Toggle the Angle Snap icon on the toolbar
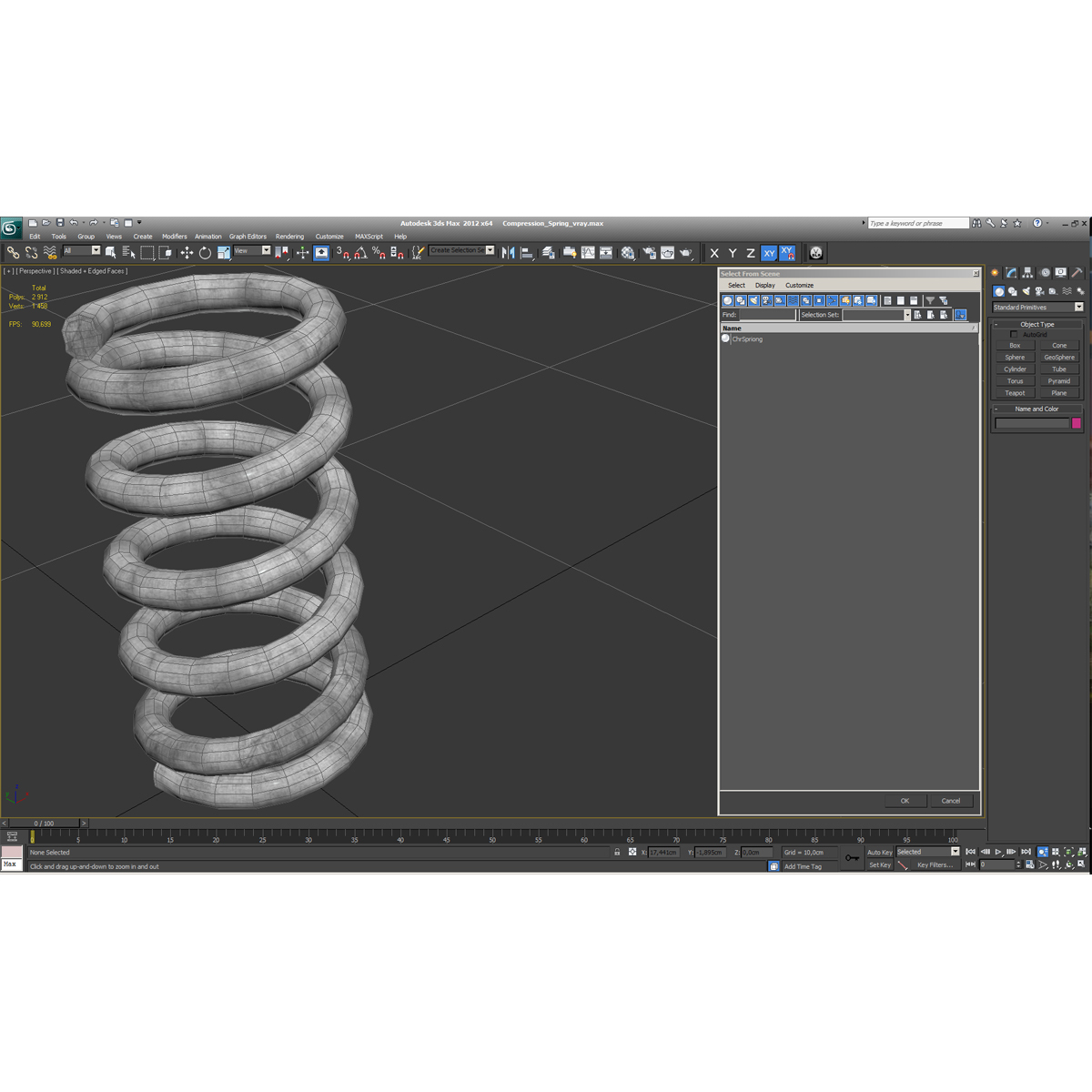The height and width of the screenshot is (1092, 1092). pyautogui.click(x=361, y=253)
